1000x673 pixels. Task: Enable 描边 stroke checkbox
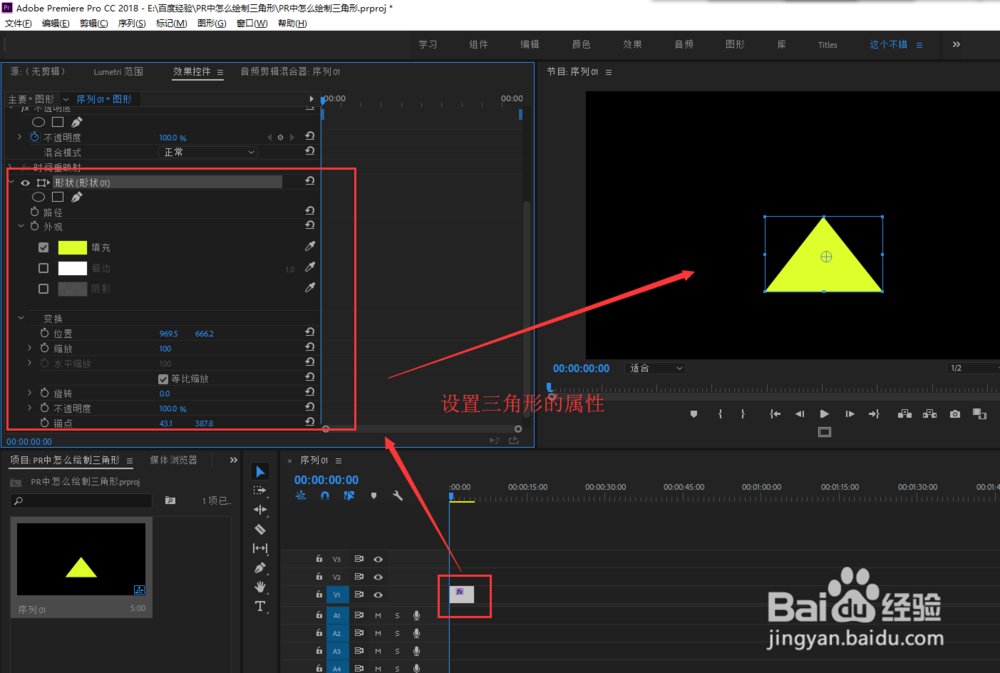point(43,268)
